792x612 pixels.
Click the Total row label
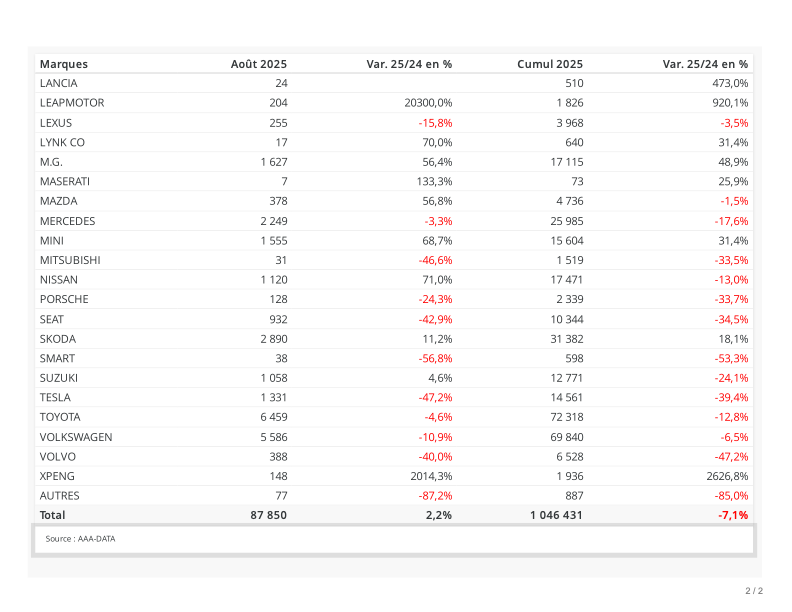[x=52, y=515]
